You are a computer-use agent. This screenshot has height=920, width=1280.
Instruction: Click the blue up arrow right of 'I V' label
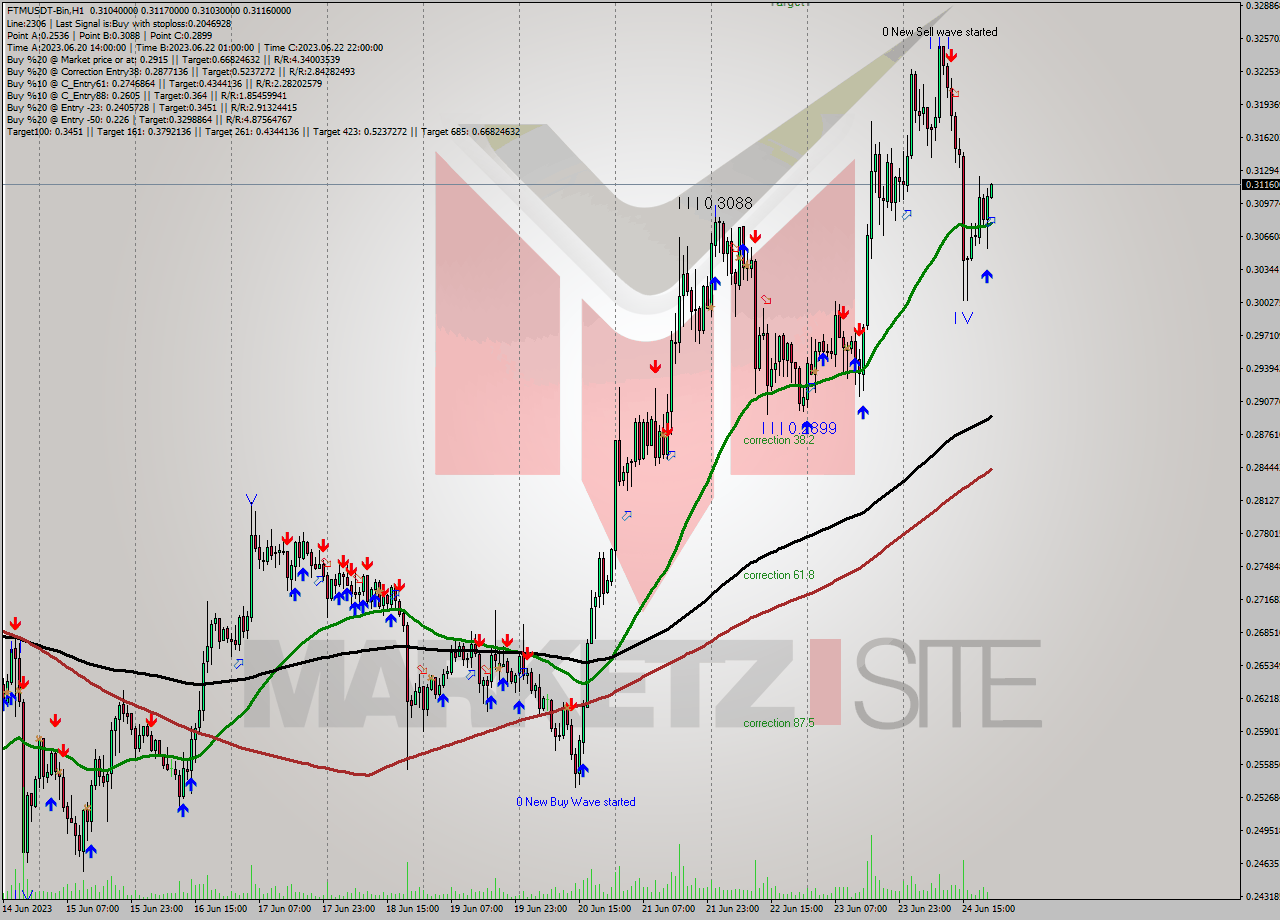tap(987, 276)
